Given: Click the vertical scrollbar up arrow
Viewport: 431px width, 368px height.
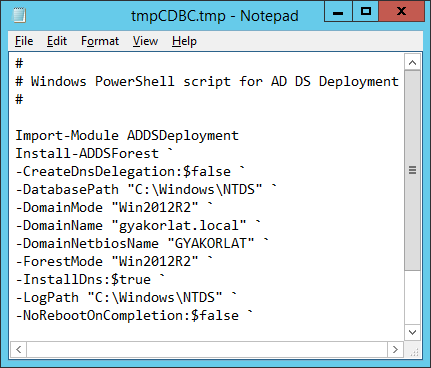Looking at the screenshot, I should (x=412, y=62).
